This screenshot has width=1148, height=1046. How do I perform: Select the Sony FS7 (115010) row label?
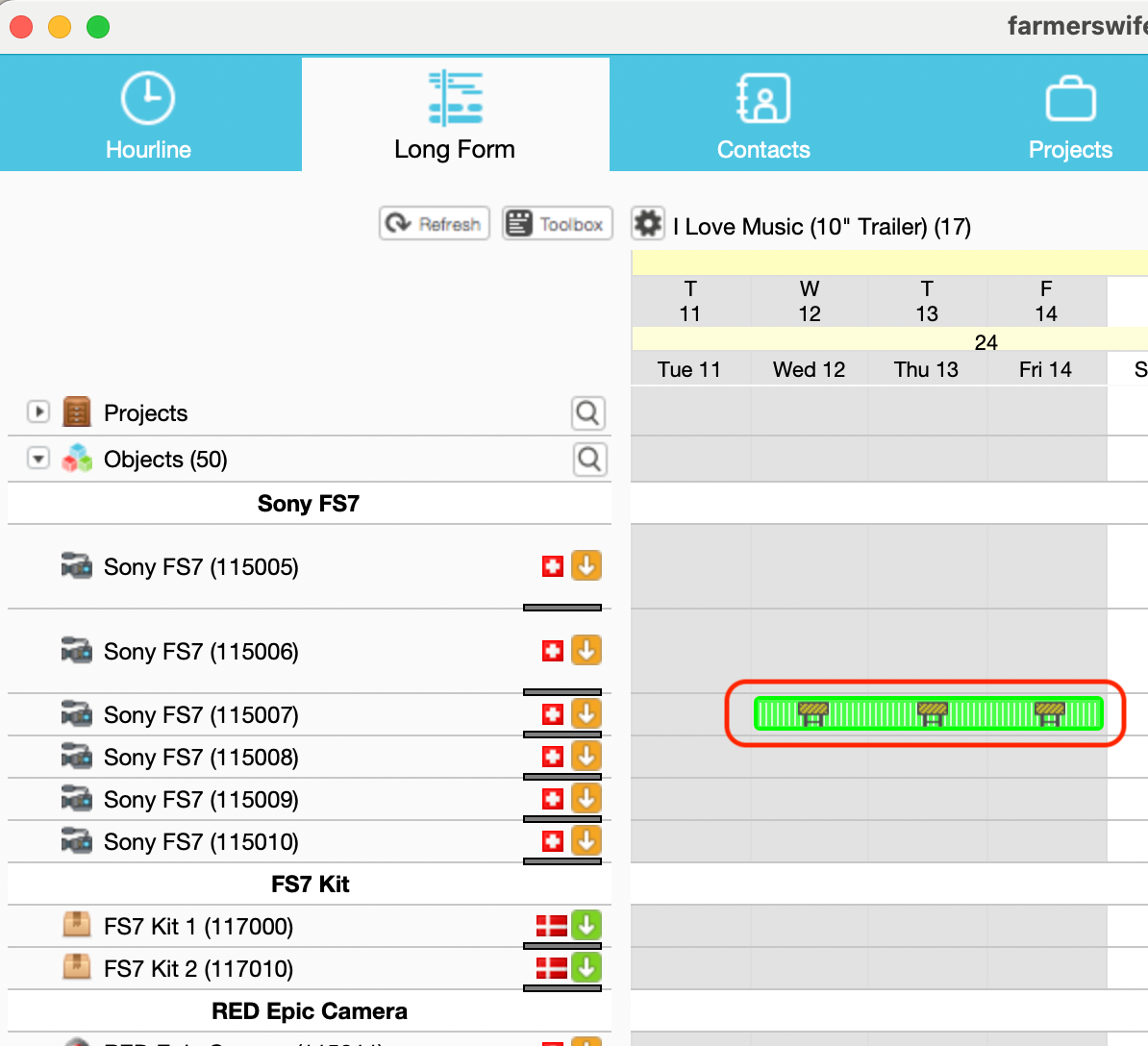201,842
